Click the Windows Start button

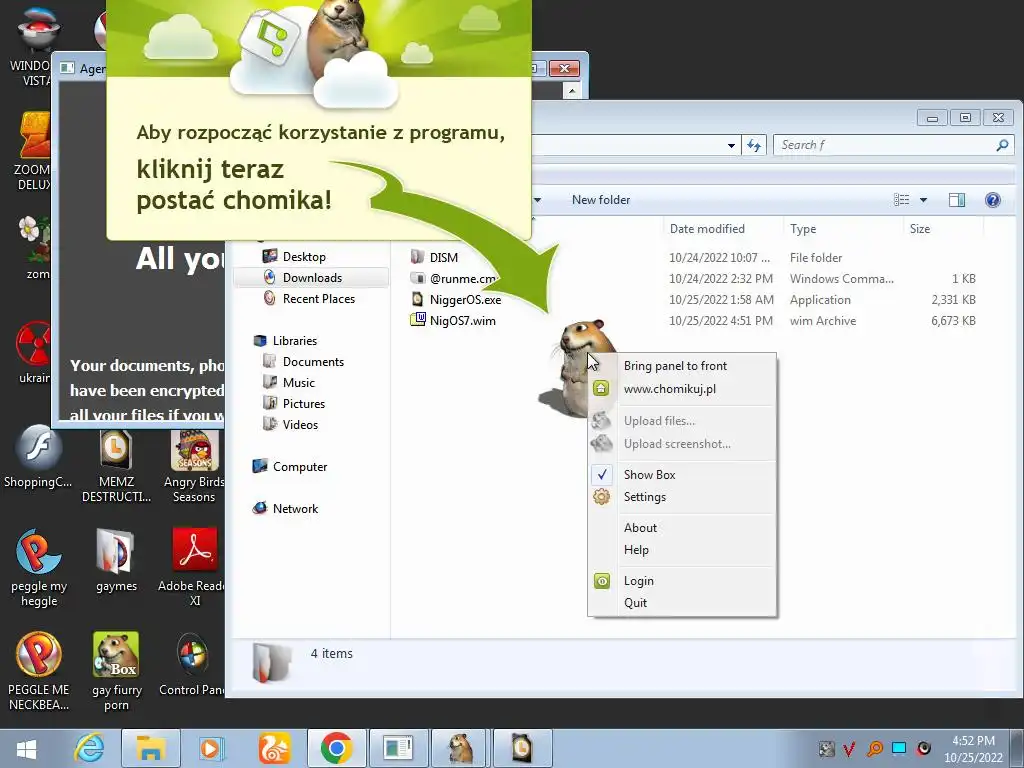(27, 749)
